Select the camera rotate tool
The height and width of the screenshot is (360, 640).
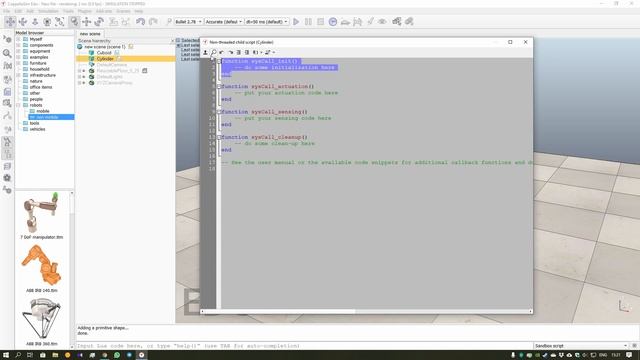pyautogui.click(x=23, y=22)
